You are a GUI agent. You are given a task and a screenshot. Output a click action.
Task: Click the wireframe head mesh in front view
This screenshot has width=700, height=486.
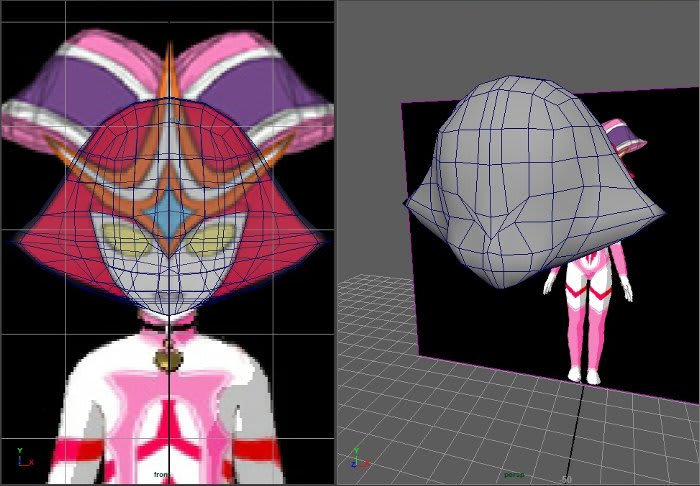[169, 205]
